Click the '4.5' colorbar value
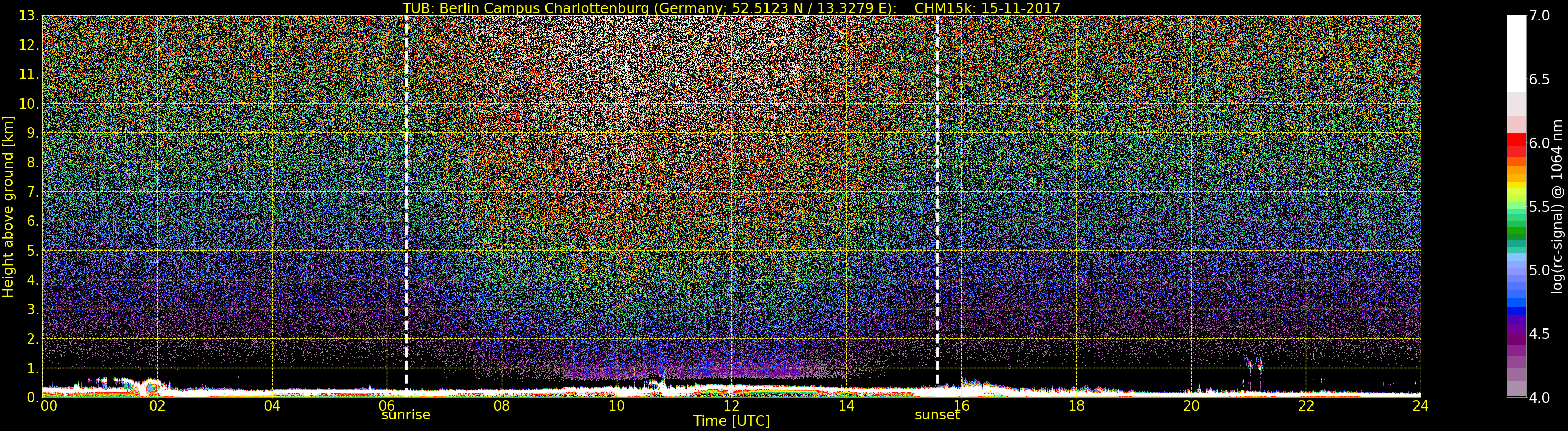 (1539, 334)
